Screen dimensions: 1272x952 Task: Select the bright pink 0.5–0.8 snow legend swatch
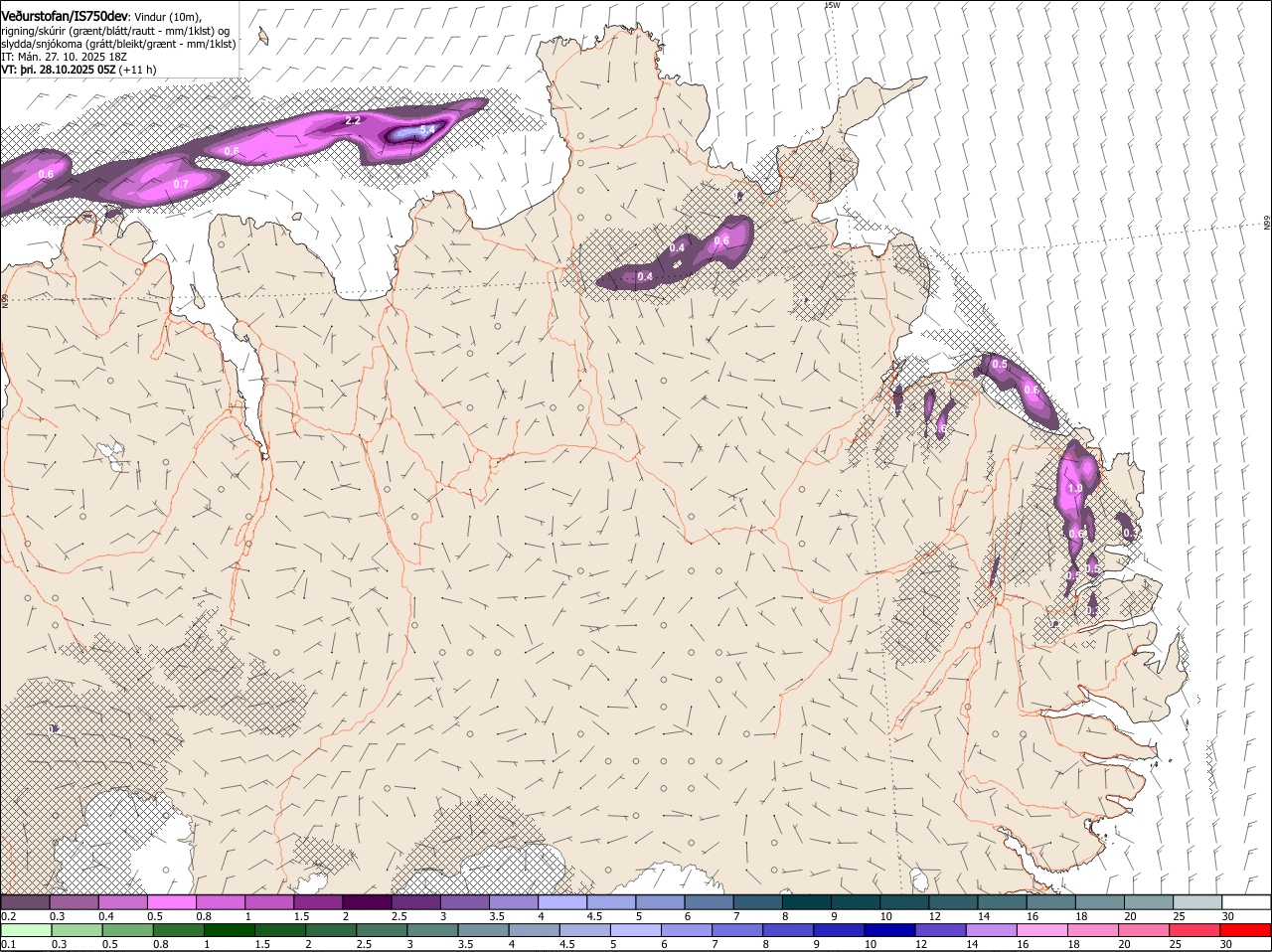tap(170, 902)
